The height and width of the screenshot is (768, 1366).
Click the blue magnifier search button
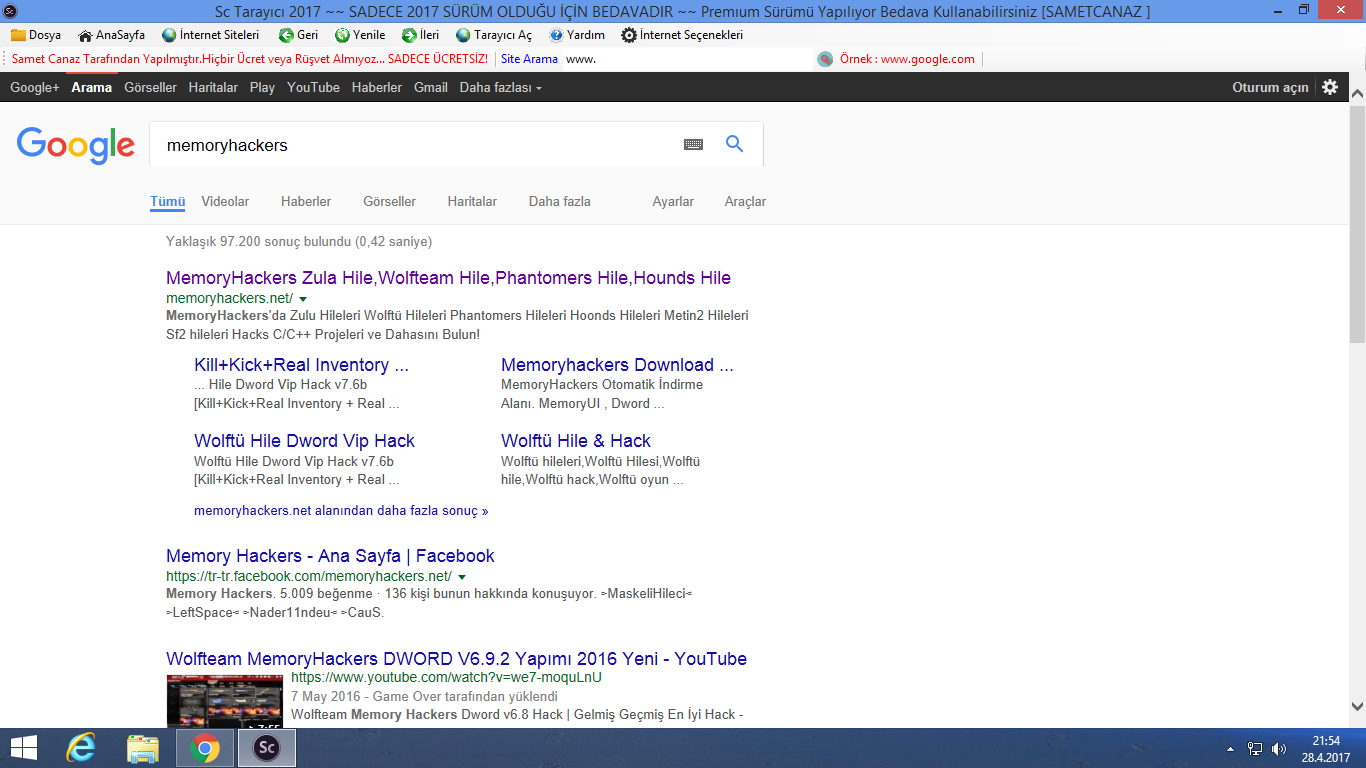(735, 144)
